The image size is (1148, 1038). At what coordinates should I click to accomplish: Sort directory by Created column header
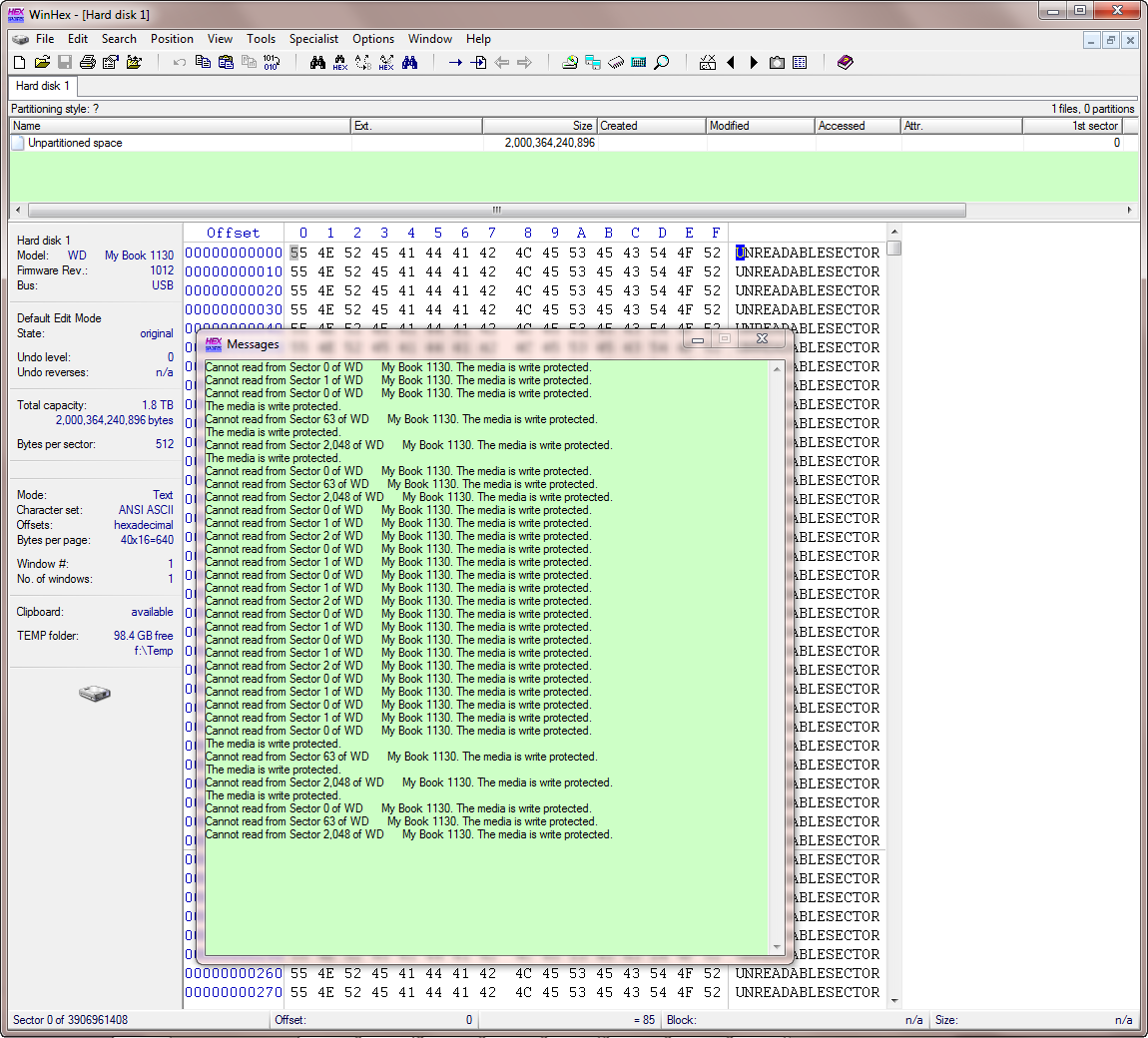click(x=652, y=126)
